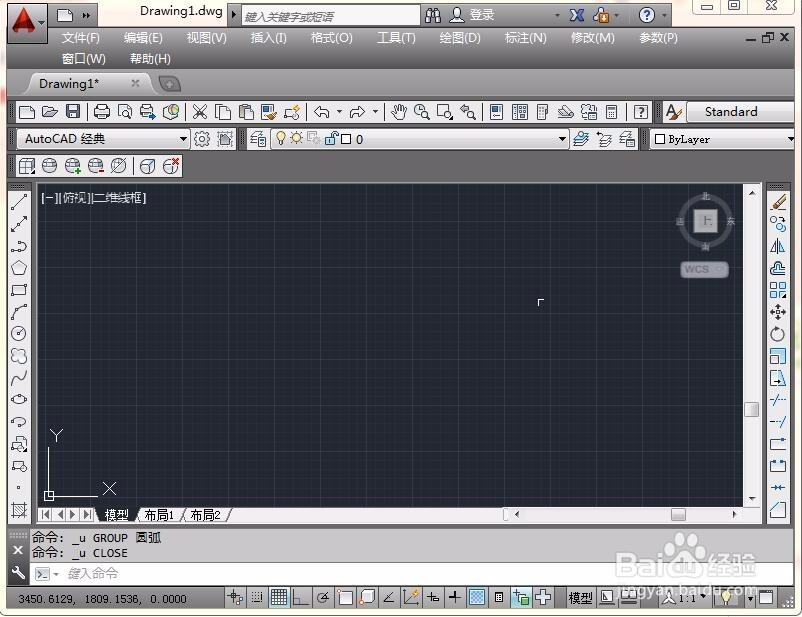Open the application menu dropdown arrow
Image resolution: width=802 pixels, height=617 pixels.
point(42,23)
